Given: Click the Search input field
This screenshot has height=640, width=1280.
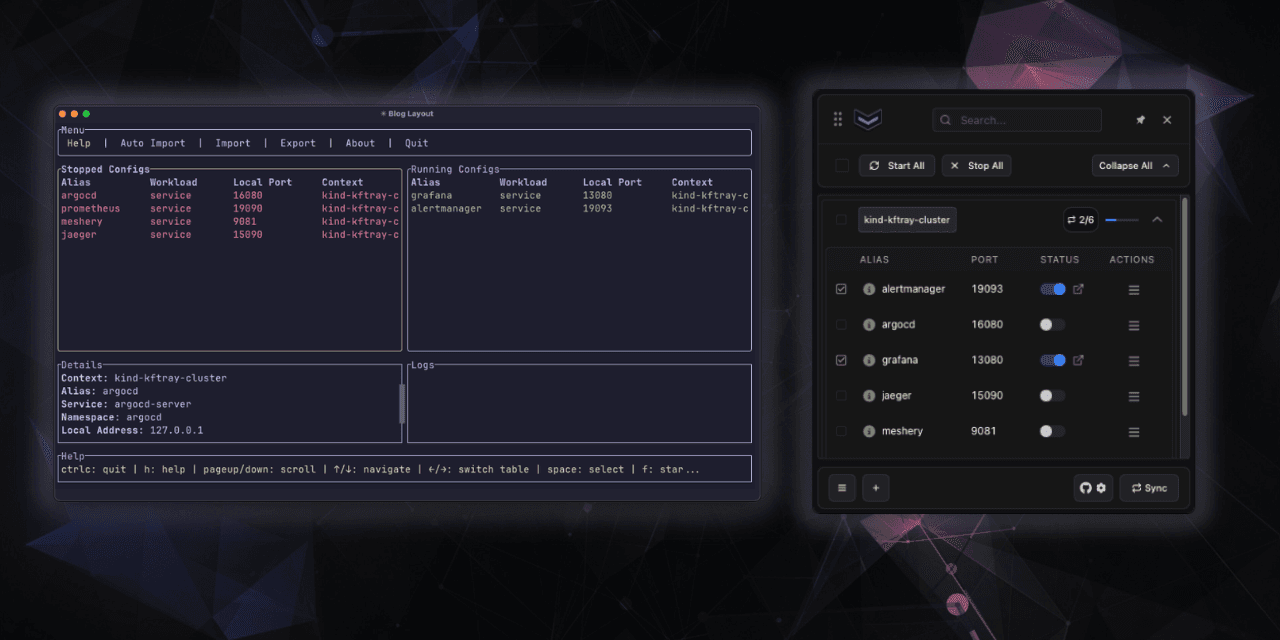Looking at the screenshot, I should (x=1017, y=119).
